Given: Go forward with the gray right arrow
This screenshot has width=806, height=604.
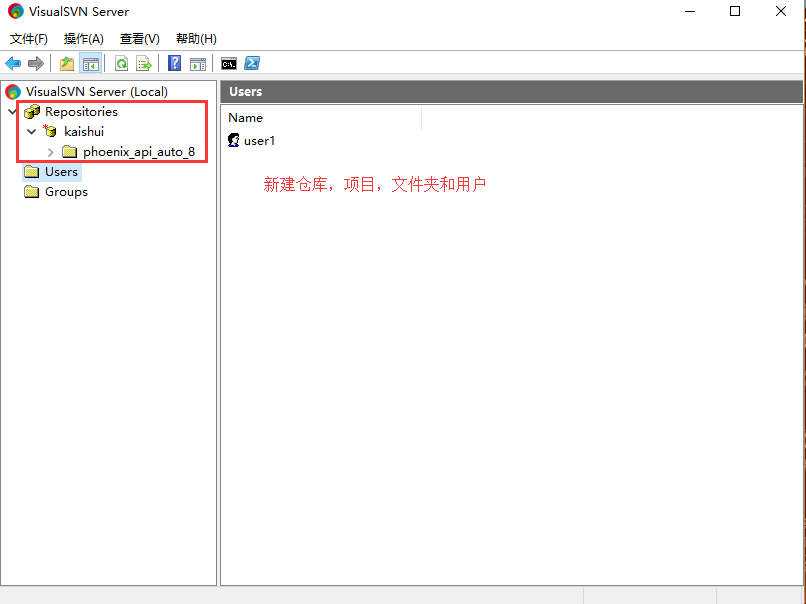Looking at the screenshot, I should pyautogui.click(x=35, y=64).
